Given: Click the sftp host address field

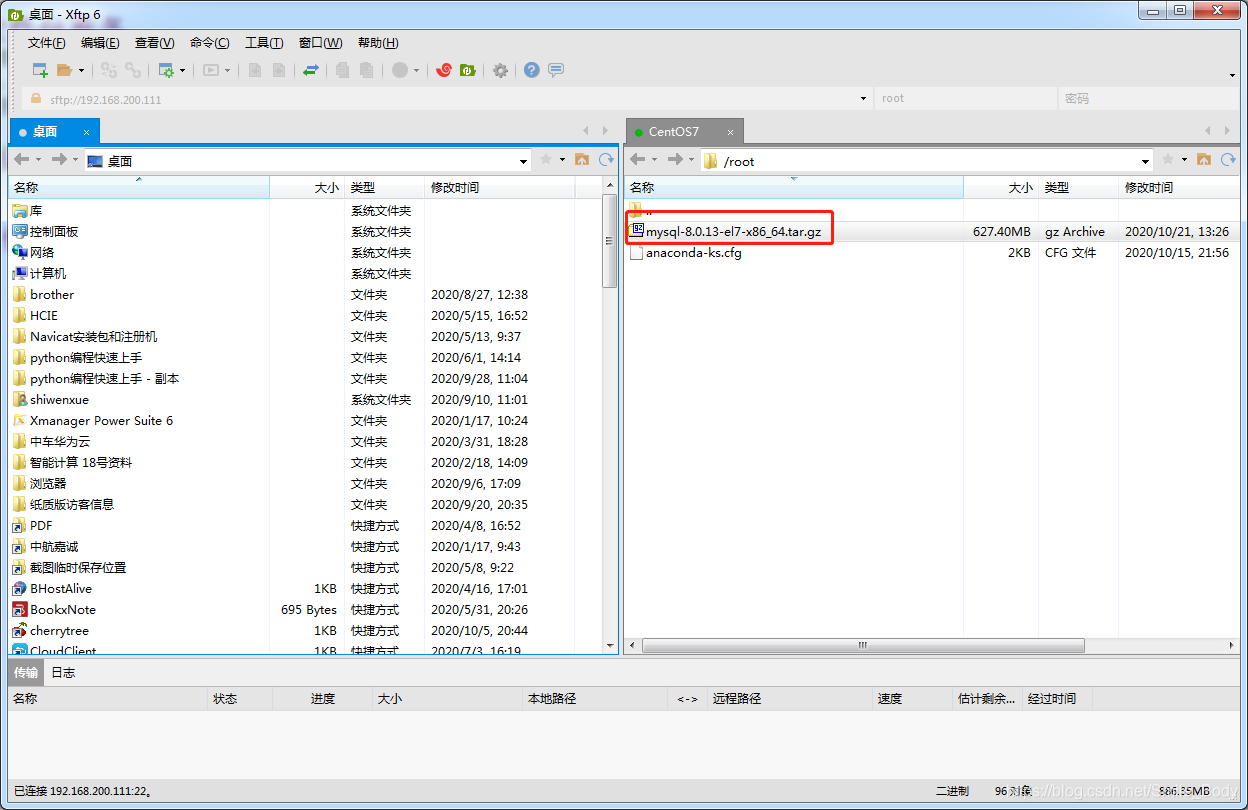Looking at the screenshot, I should tap(447, 99).
